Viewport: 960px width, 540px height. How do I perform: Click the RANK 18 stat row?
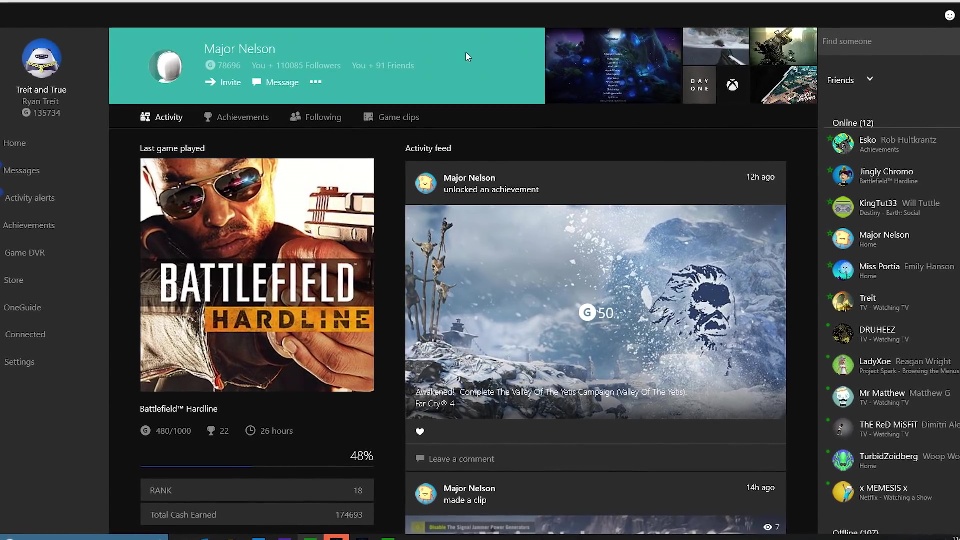[257, 490]
